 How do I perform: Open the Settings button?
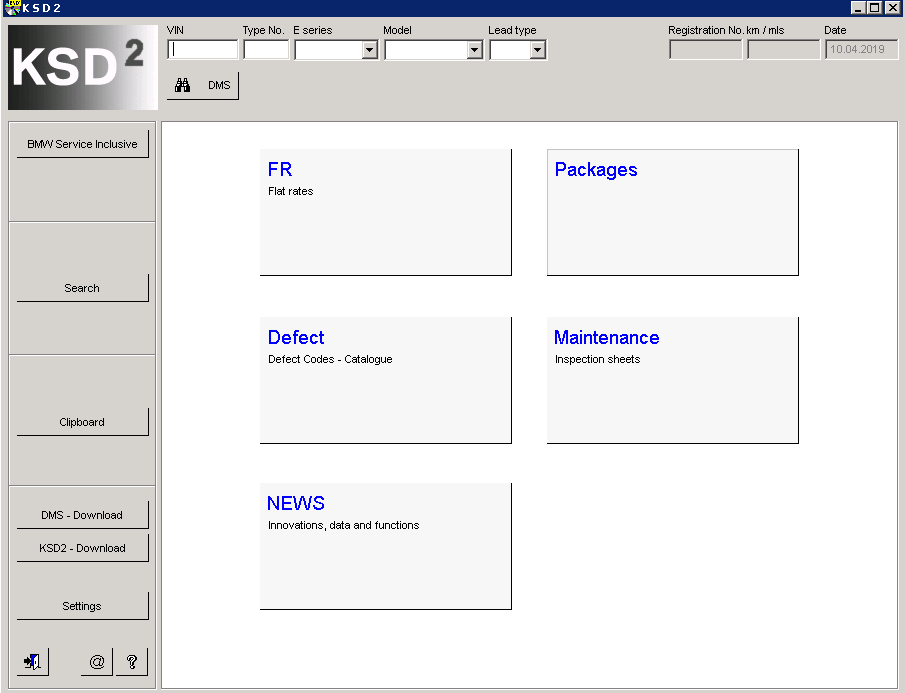pyautogui.click(x=83, y=606)
